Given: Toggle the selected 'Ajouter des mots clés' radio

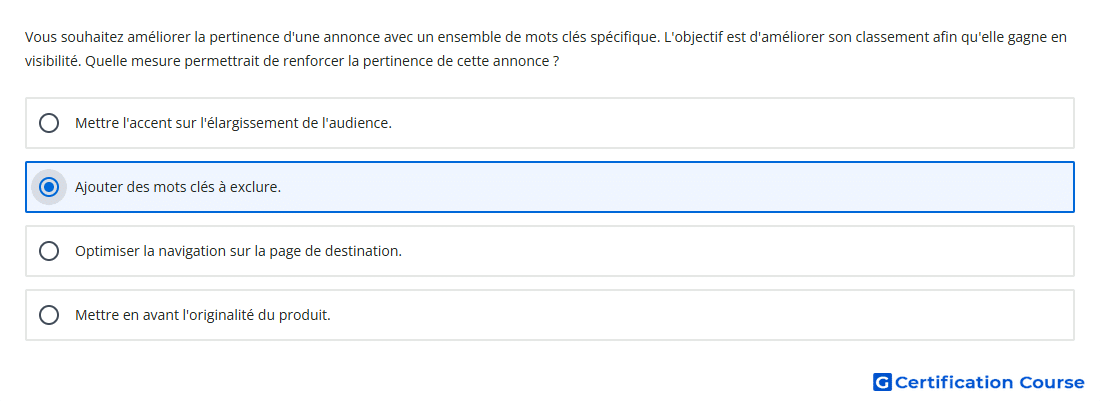Looking at the screenshot, I should [49, 187].
